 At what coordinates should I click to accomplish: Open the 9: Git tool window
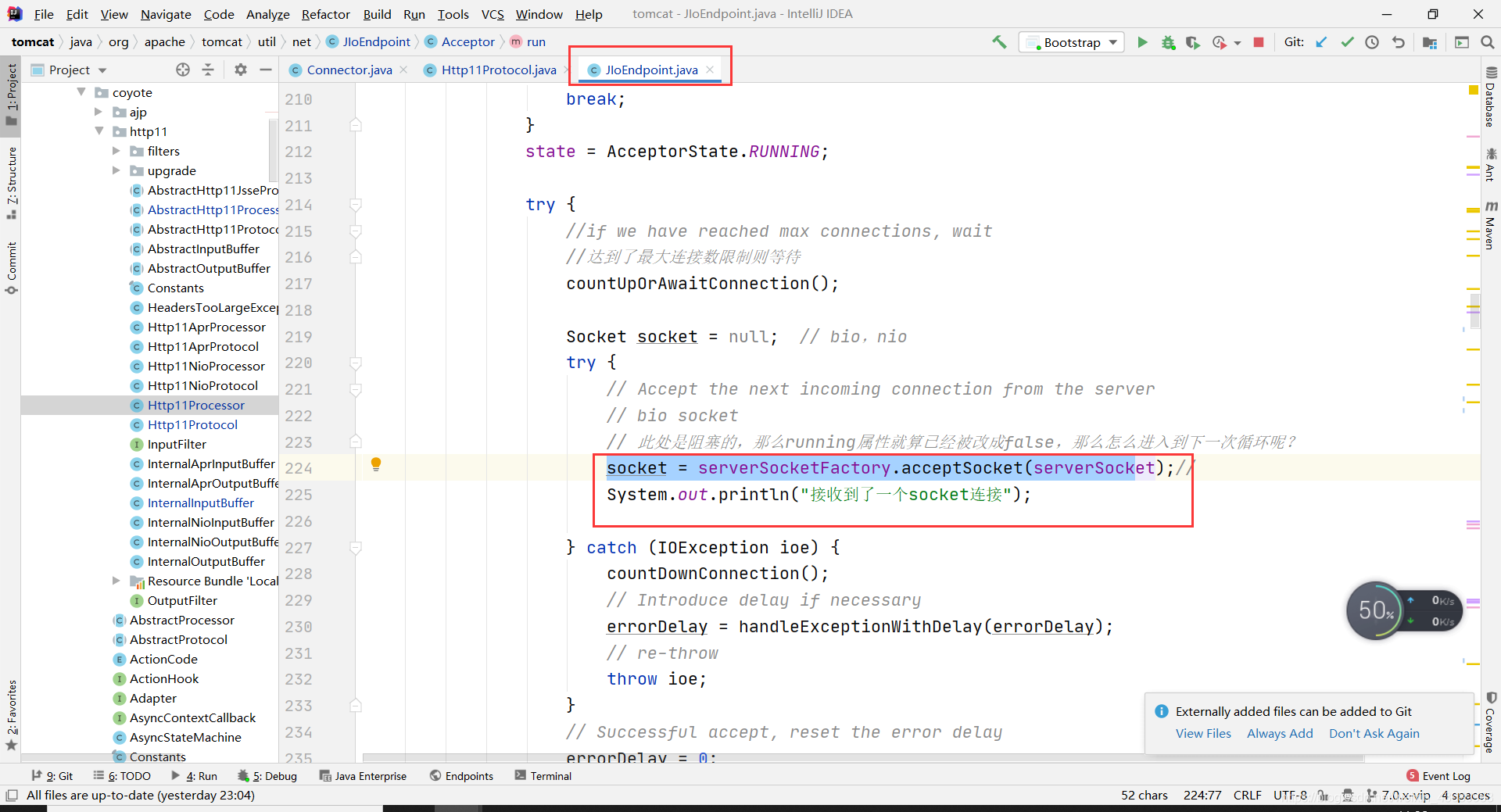52,776
